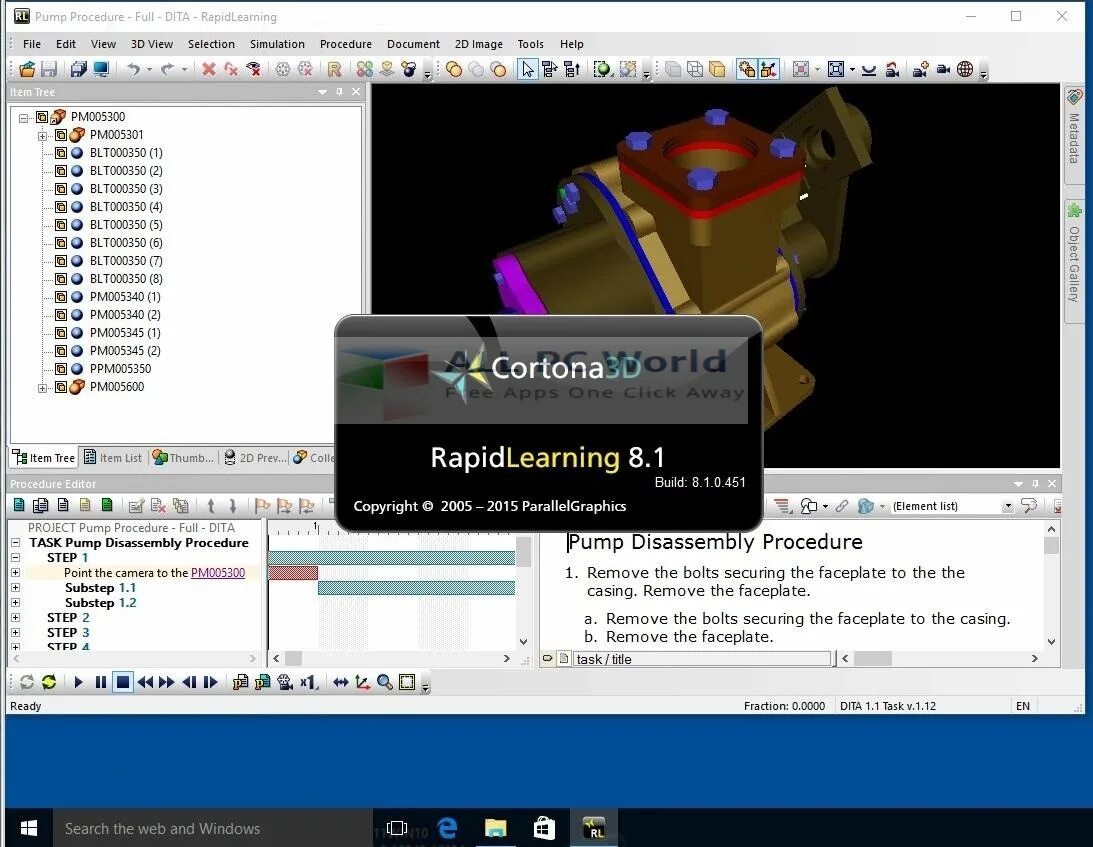The width and height of the screenshot is (1093, 847).
Task: Expand Substep 1.2
Action: [15, 602]
